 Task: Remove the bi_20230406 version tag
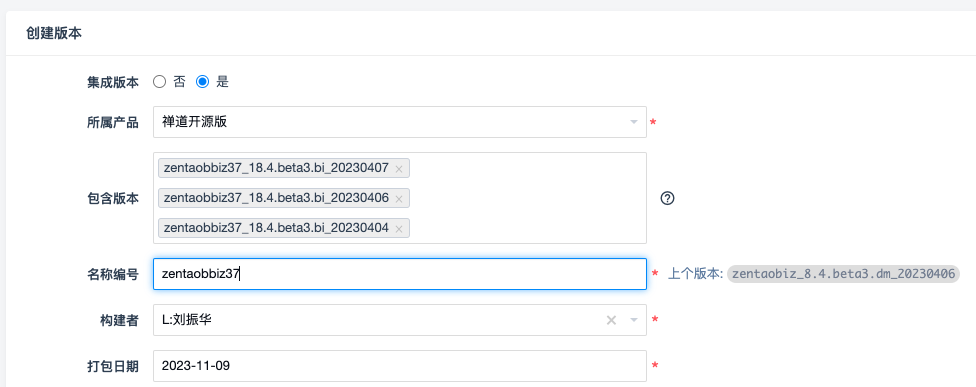tap(399, 198)
